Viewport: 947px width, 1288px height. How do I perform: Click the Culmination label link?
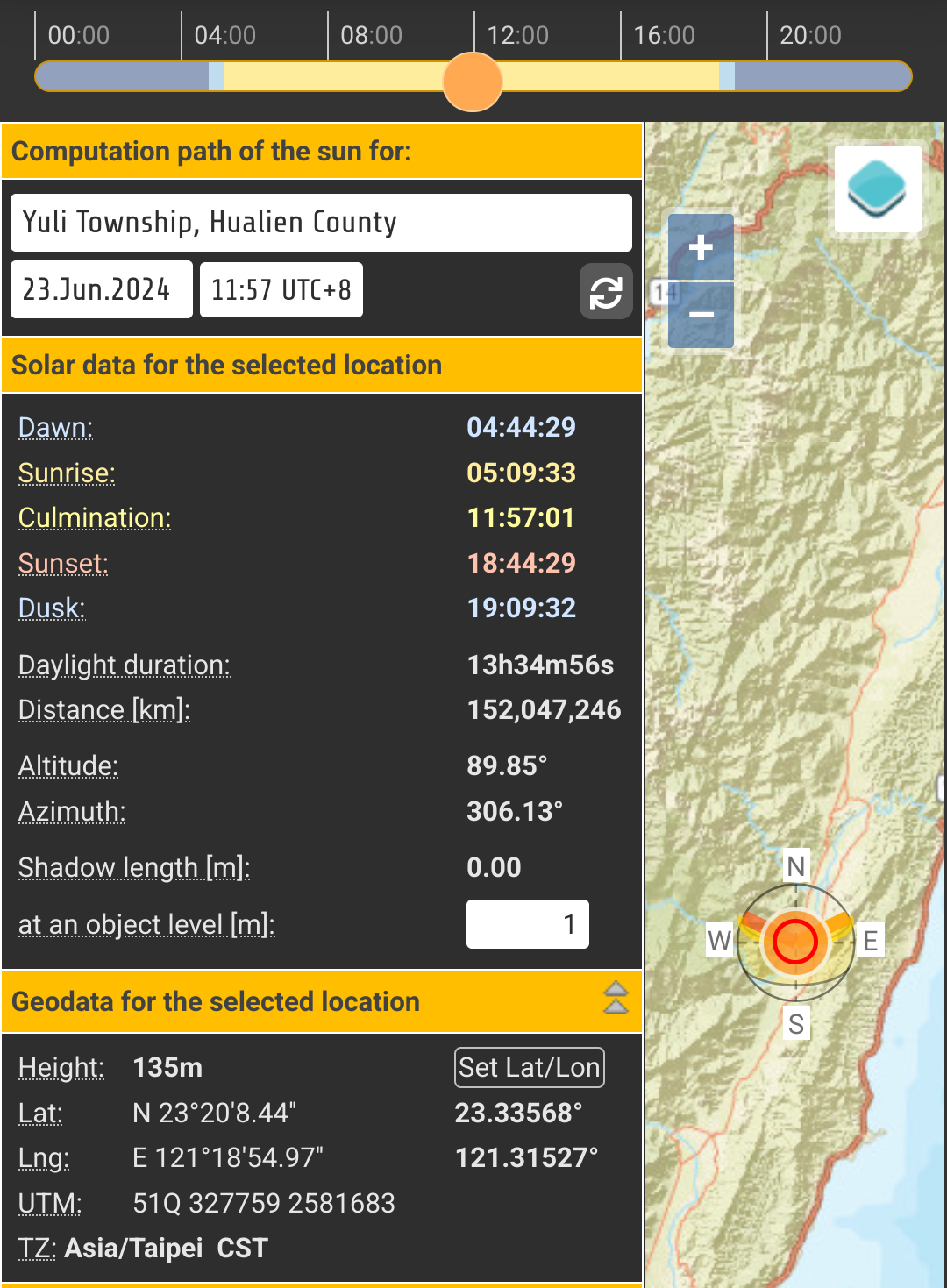click(95, 518)
